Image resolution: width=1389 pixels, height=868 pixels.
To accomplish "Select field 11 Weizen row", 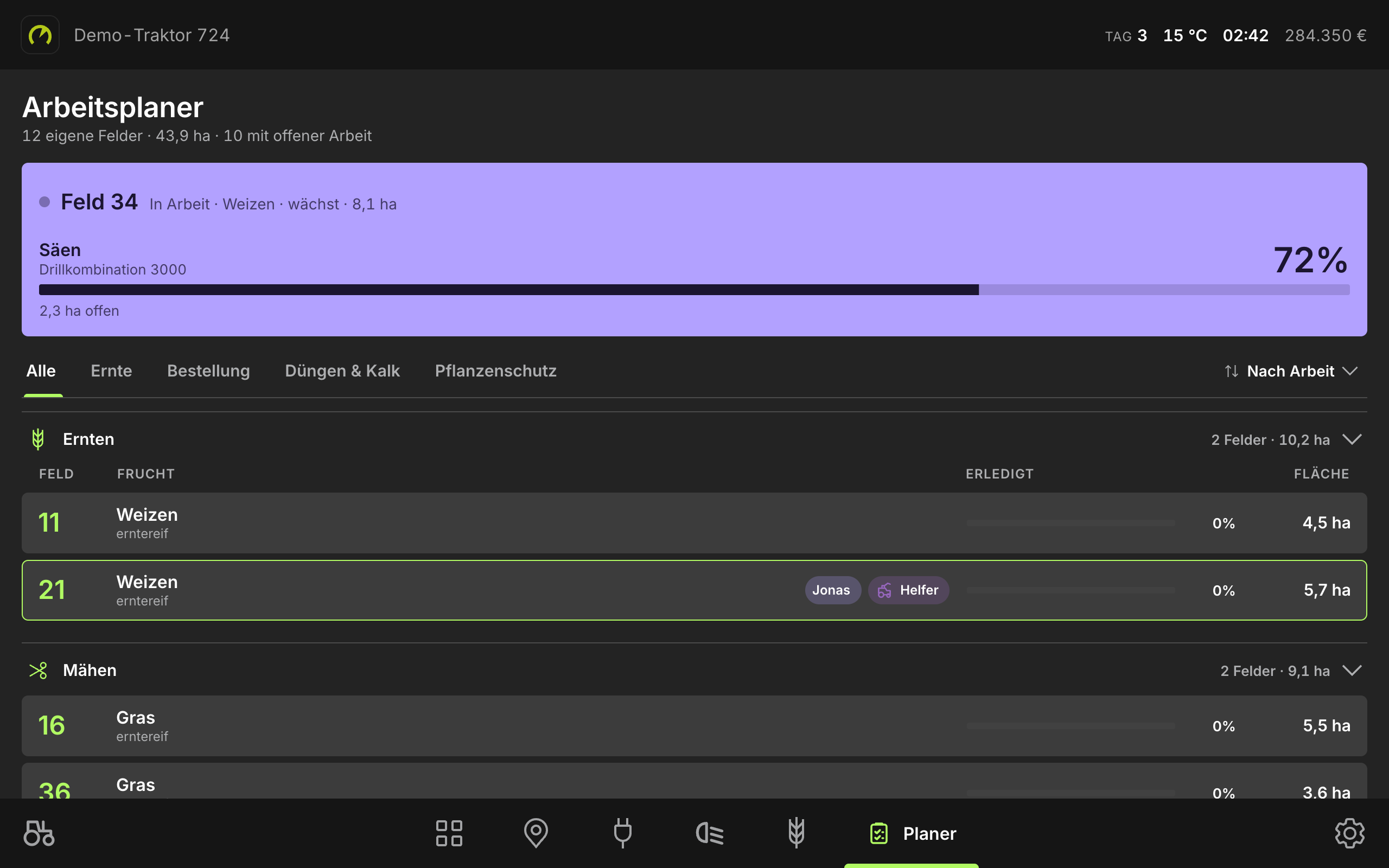I will click(694, 523).
